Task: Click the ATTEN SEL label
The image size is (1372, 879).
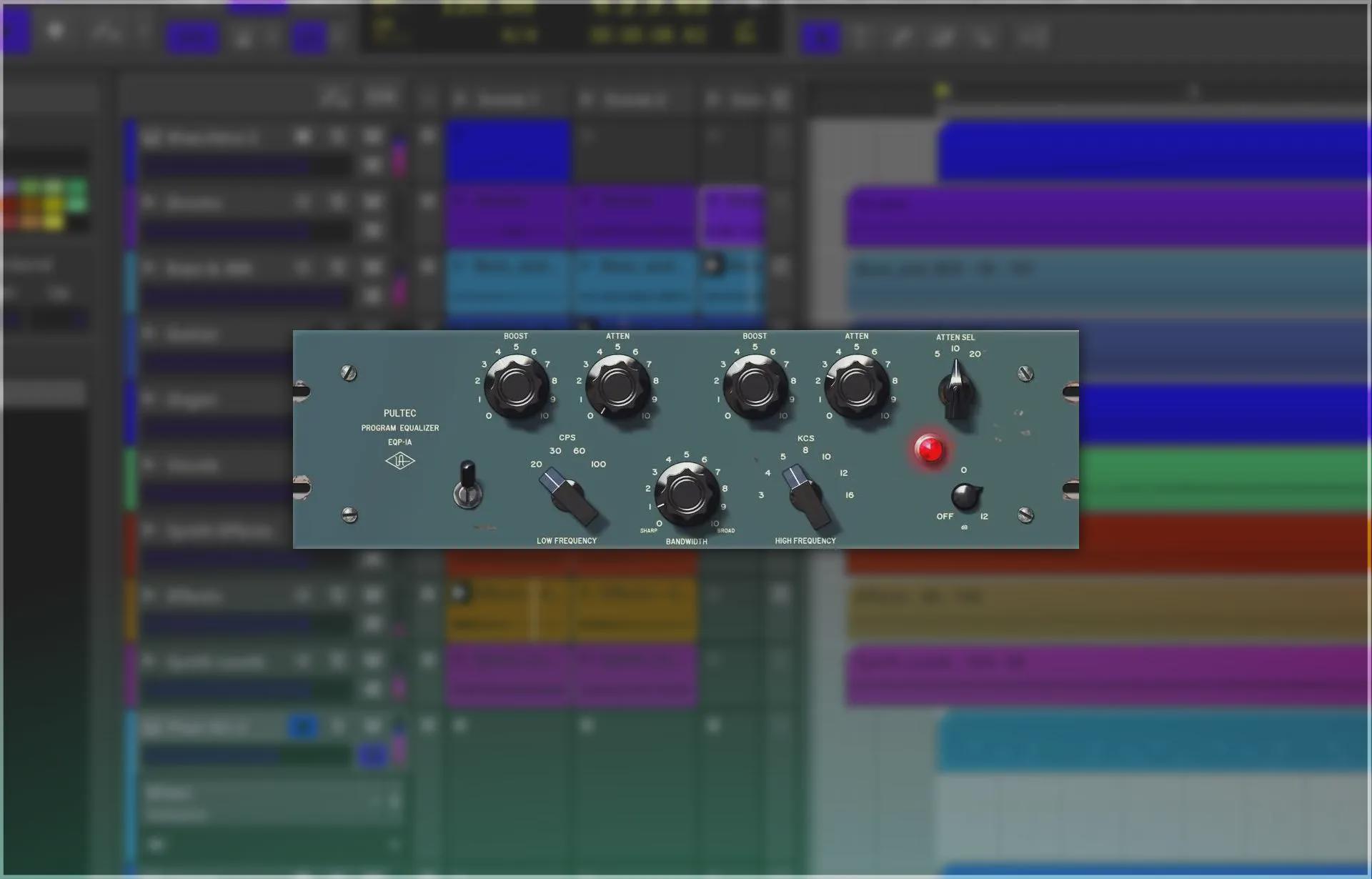Action: [955, 337]
